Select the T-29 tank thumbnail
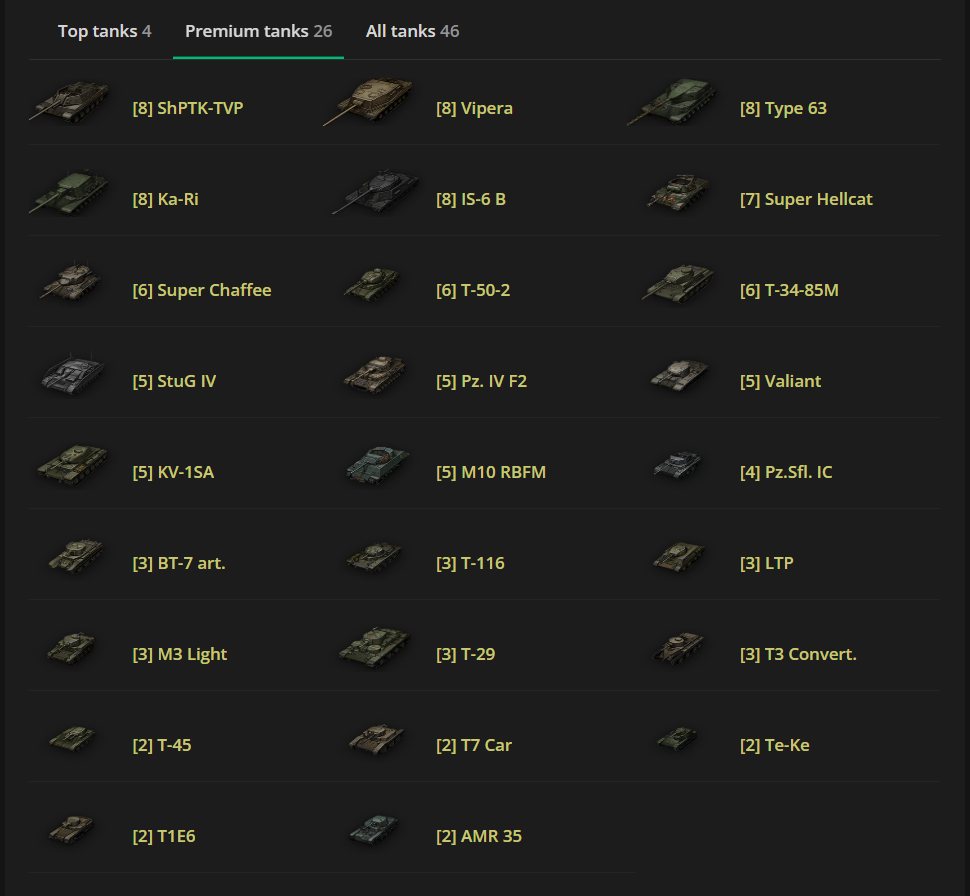 coord(375,650)
